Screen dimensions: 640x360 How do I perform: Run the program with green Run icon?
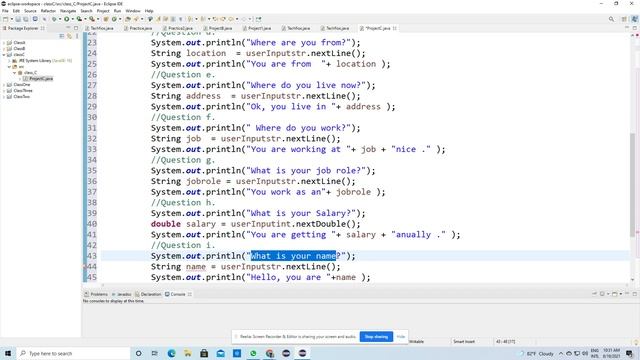coord(67,19)
